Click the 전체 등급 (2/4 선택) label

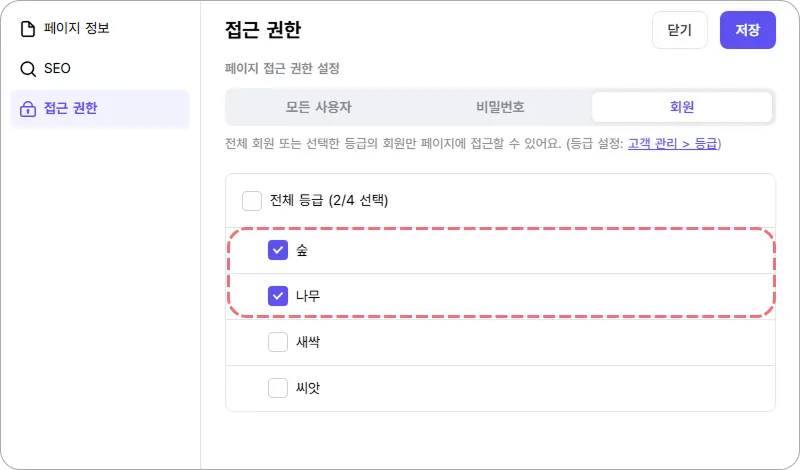coord(329,201)
